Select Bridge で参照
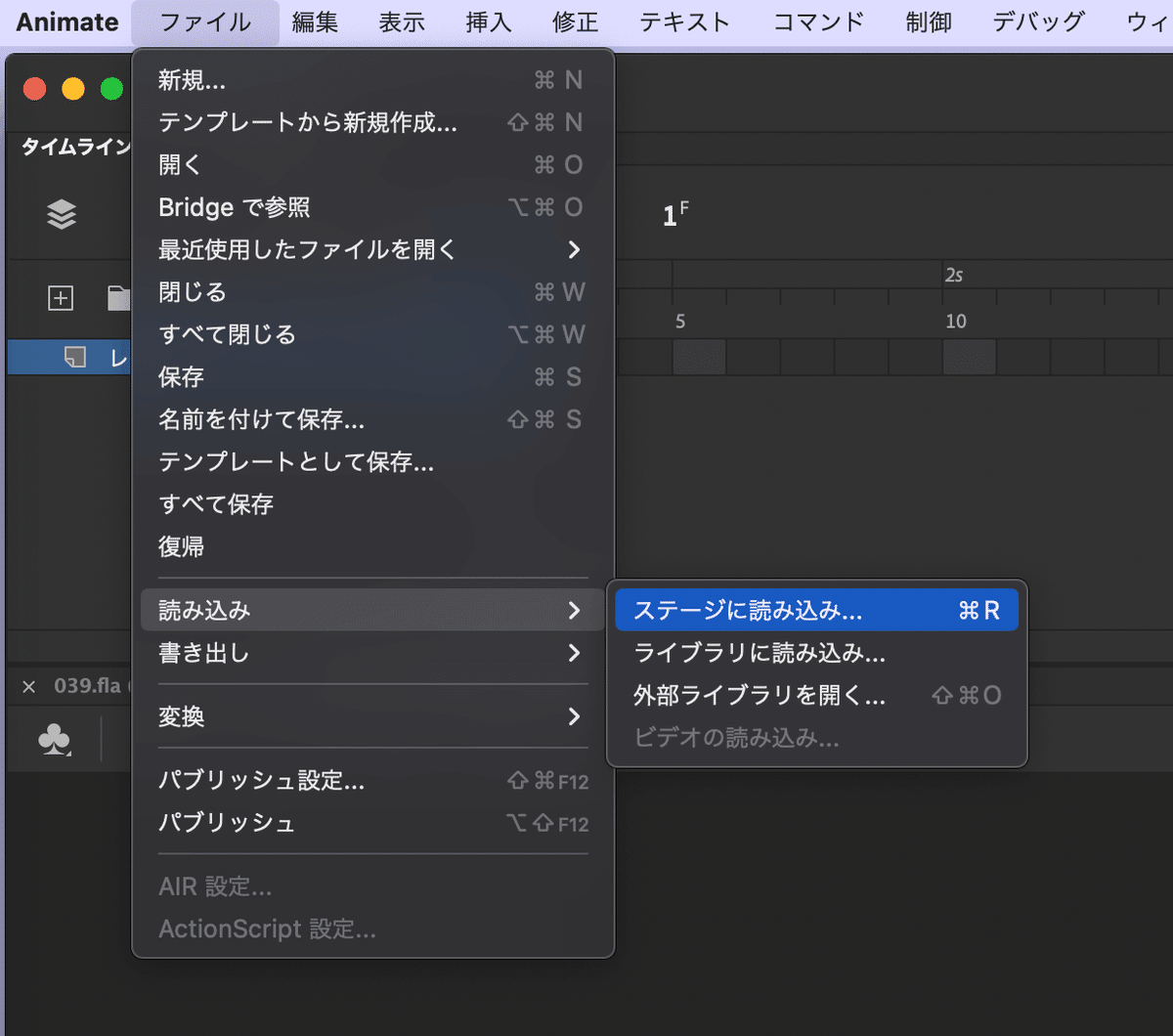This screenshot has width=1173, height=1036. coord(372,207)
